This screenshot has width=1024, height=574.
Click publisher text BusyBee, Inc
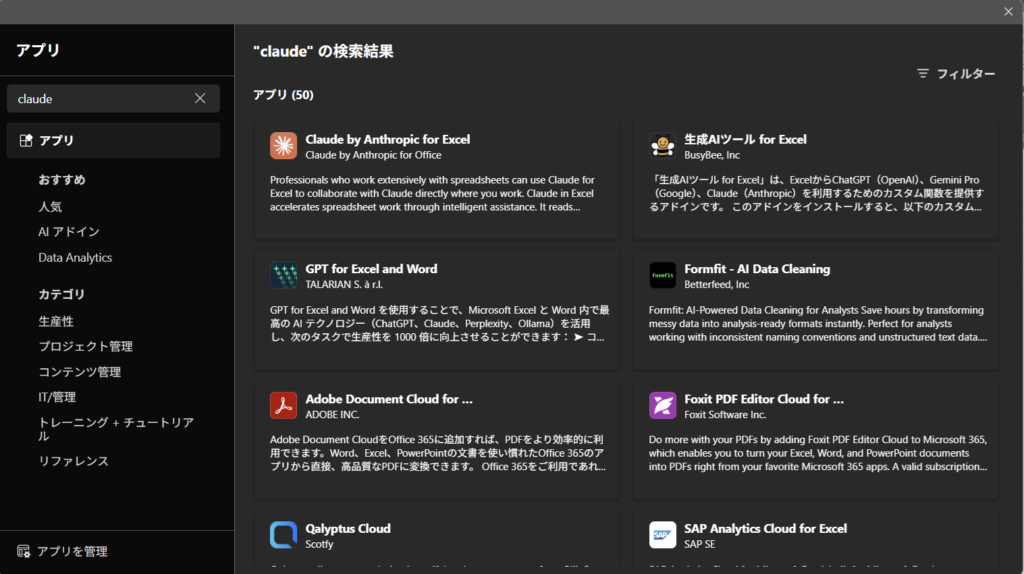click(x=712, y=155)
